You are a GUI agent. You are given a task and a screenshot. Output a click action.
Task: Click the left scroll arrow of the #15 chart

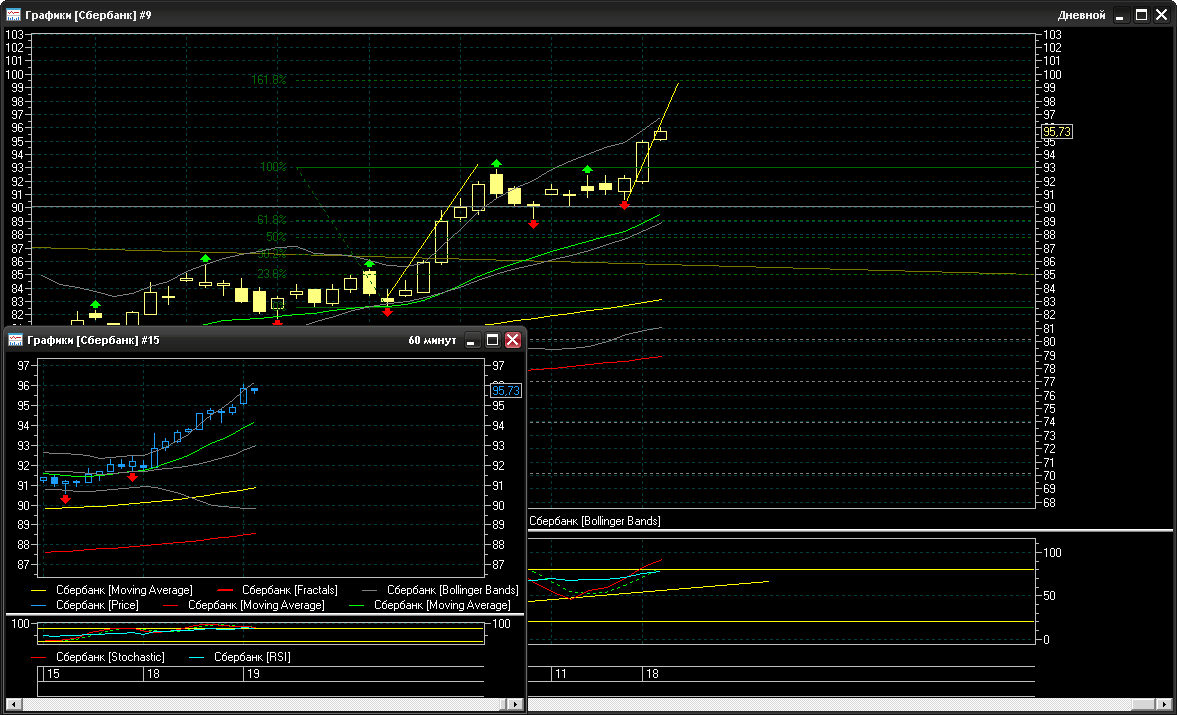[12, 704]
